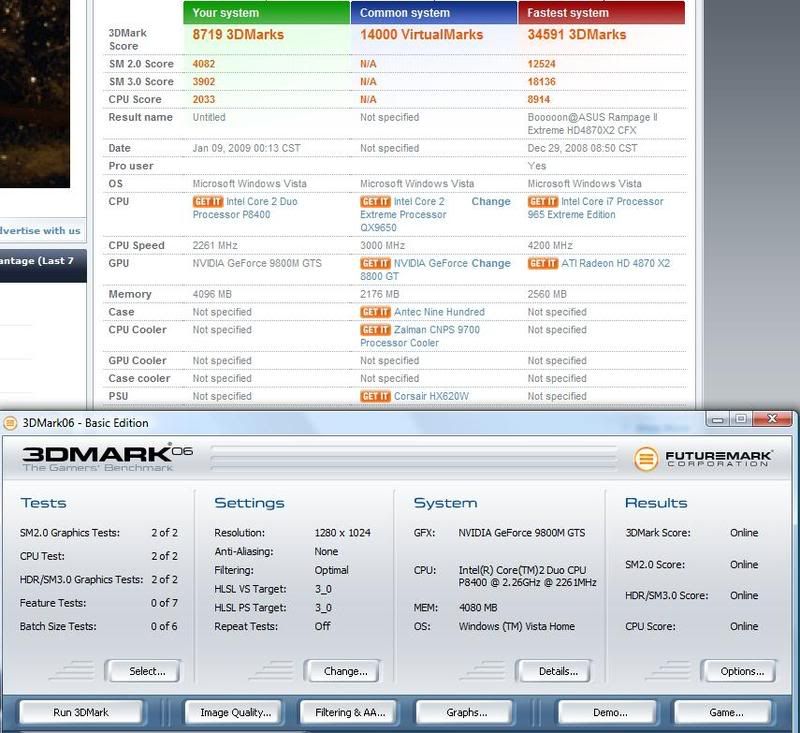Maximize the 3DMark06 window
The height and width of the screenshot is (733, 800).
click(x=741, y=419)
